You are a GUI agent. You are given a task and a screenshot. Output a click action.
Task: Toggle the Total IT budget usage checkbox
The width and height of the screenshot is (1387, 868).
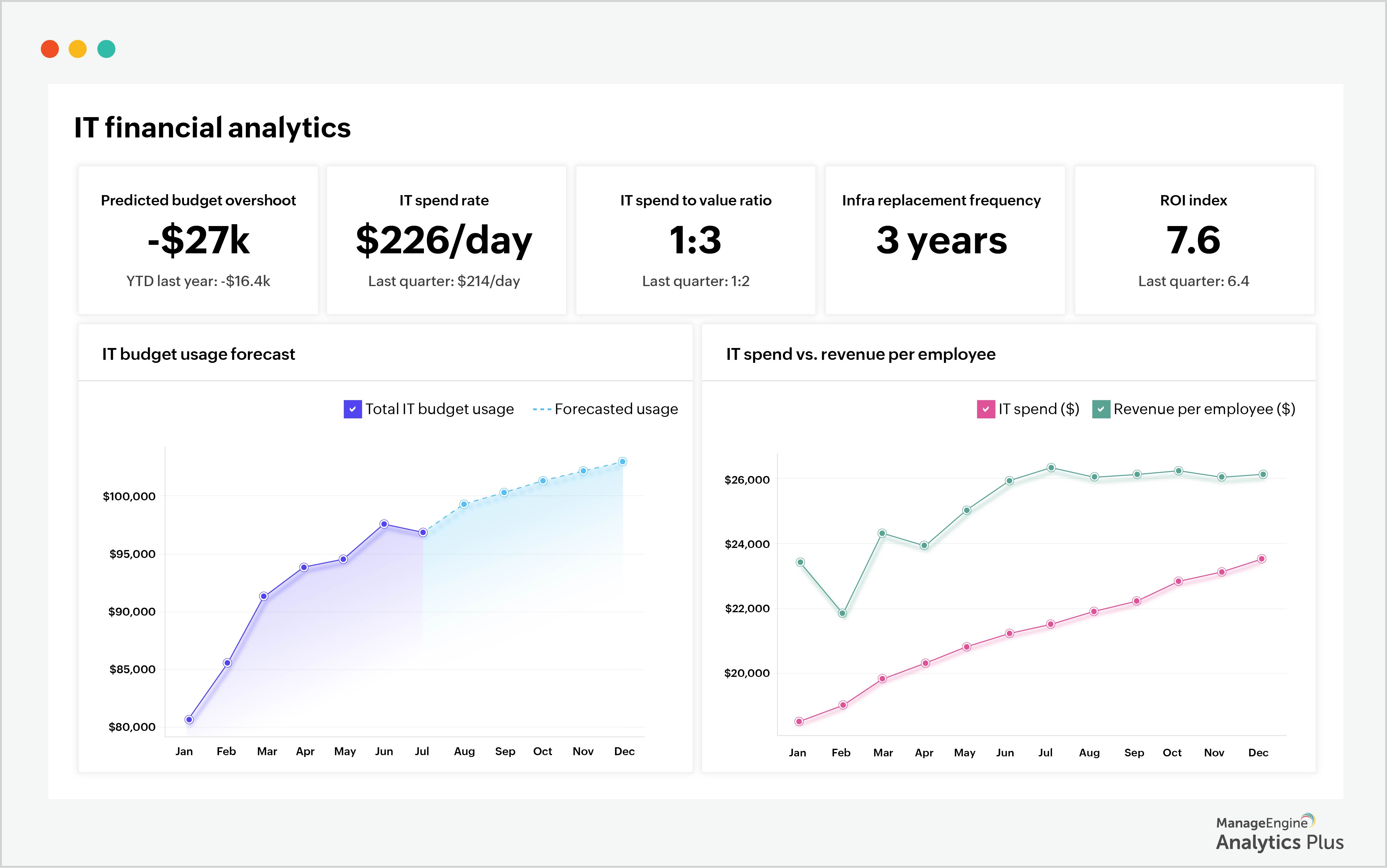pyautogui.click(x=352, y=409)
